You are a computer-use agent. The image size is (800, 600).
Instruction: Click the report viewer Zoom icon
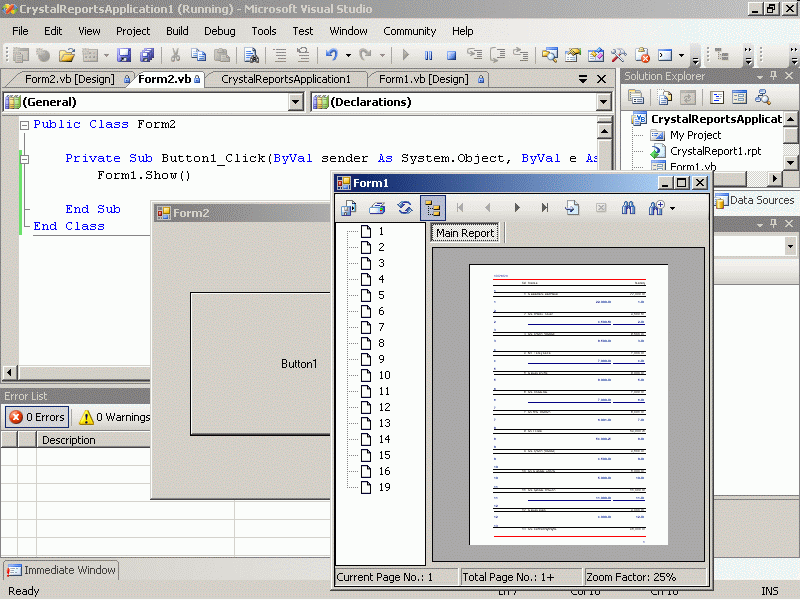click(656, 208)
